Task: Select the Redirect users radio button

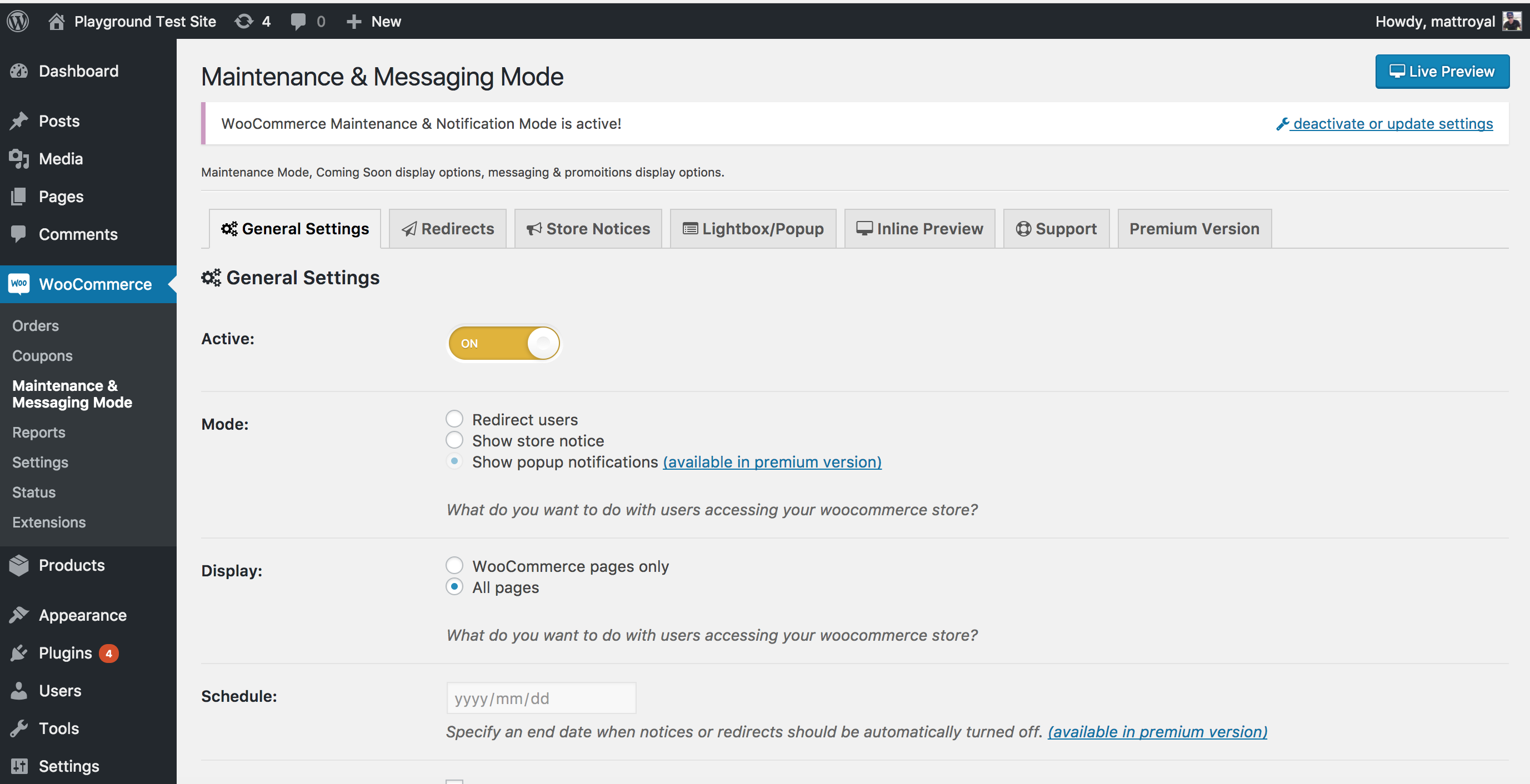Action: pos(454,419)
